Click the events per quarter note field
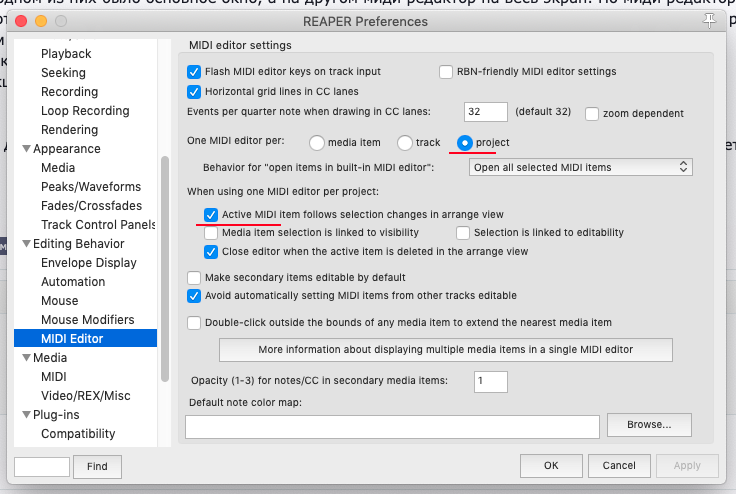The image size is (736, 494). click(486, 112)
